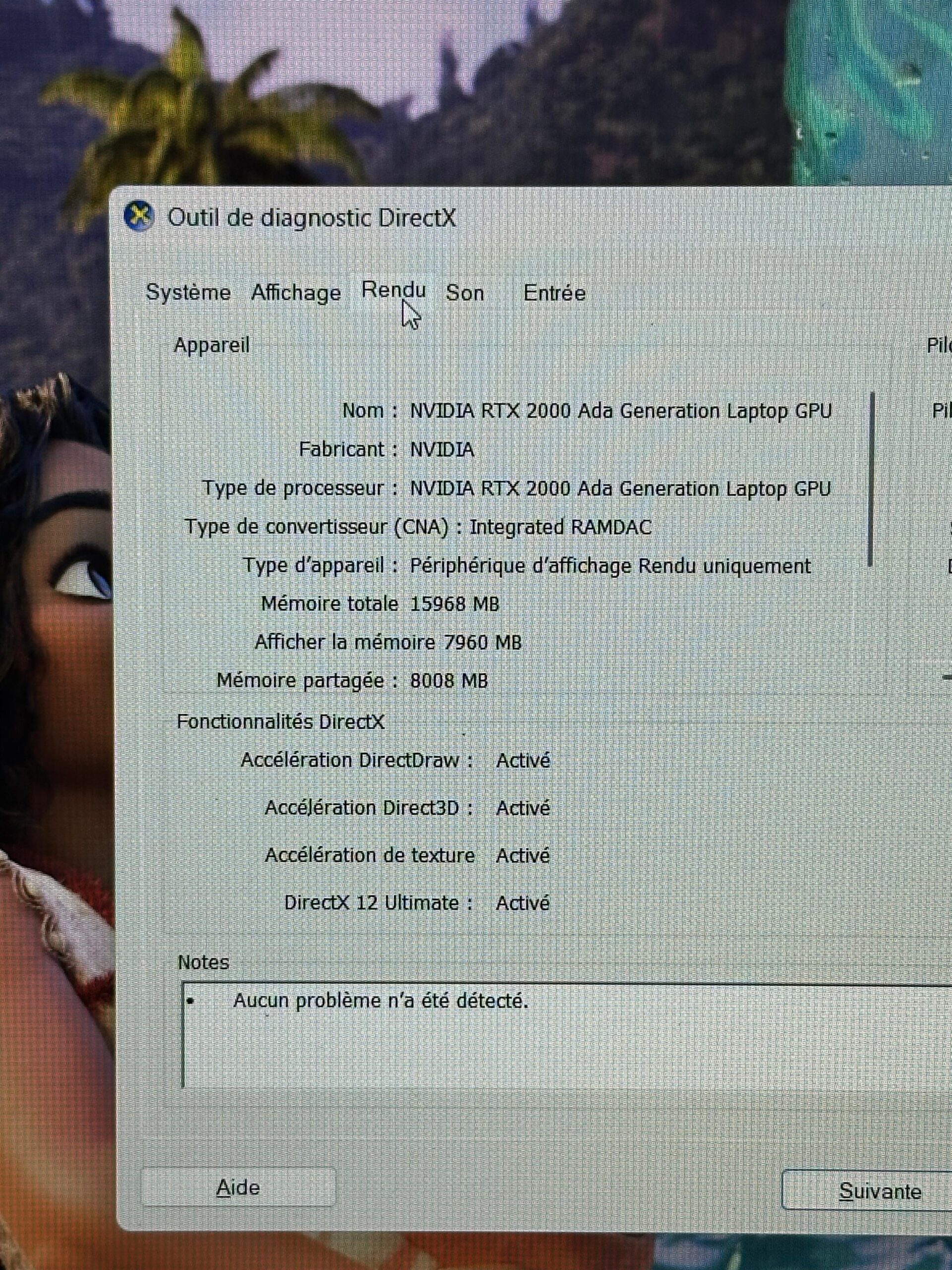Screen dimensions: 952x1270
Task: Click the 'Type de processeur' GPU value
Action: coord(620,489)
